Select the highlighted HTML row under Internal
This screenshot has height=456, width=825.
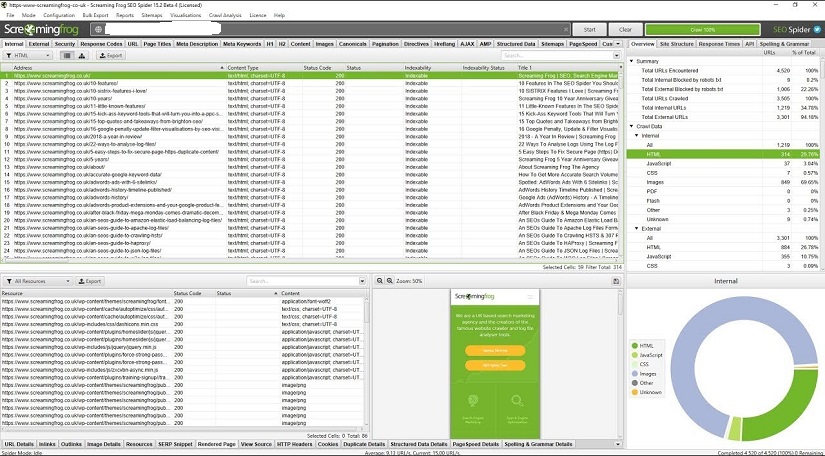(x=723, y=154)
